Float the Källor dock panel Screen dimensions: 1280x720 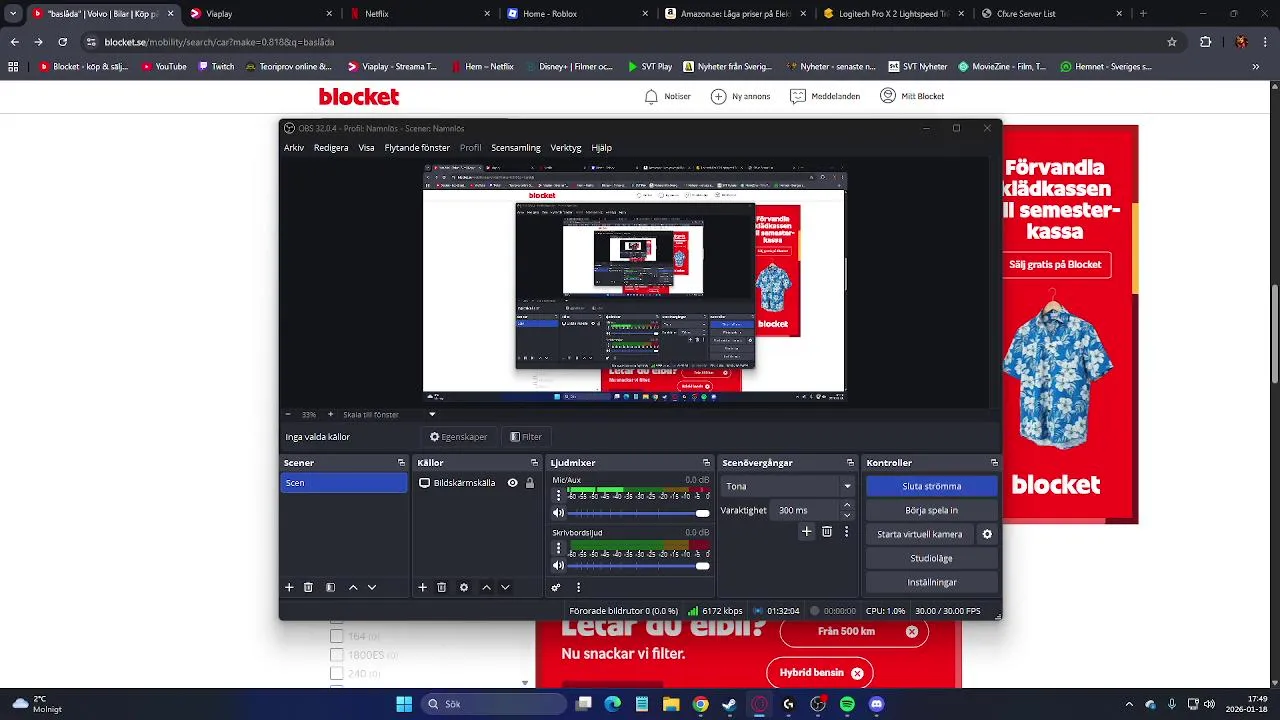click(535, 463)
